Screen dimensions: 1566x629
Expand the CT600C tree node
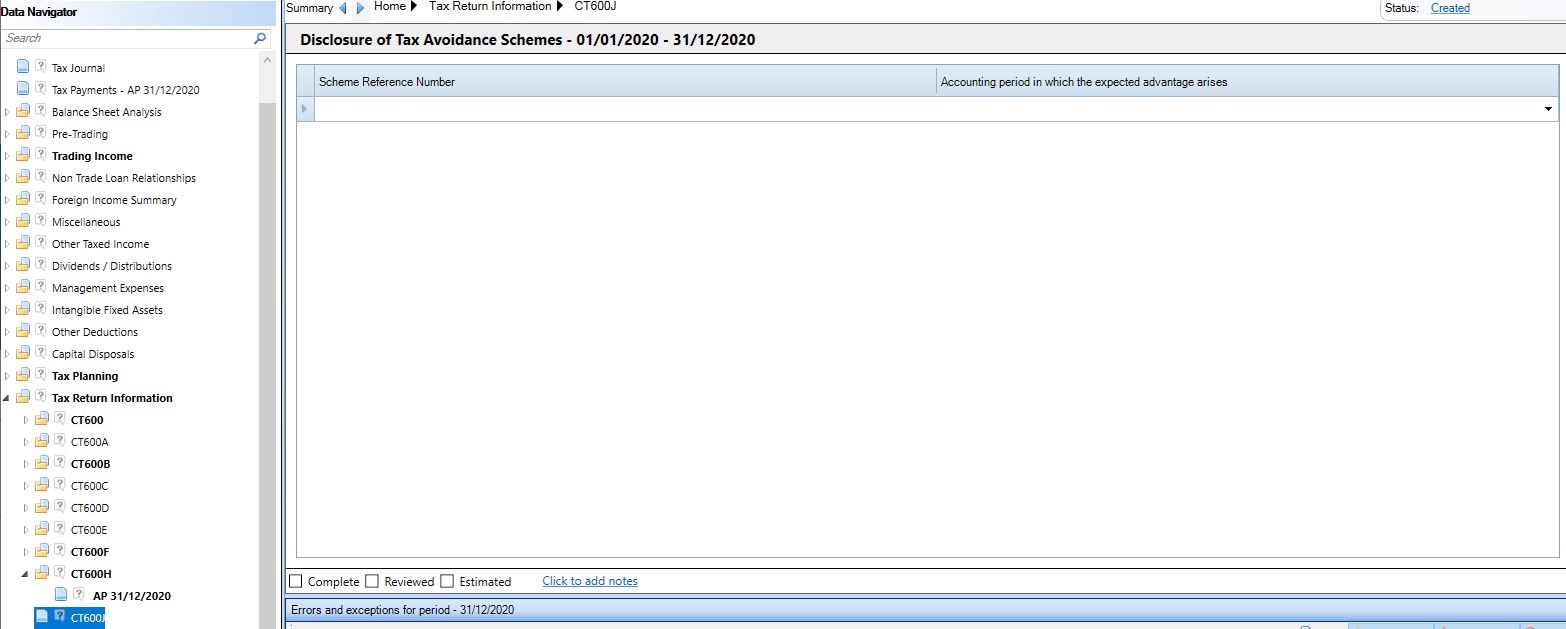(x=26, y=486)
